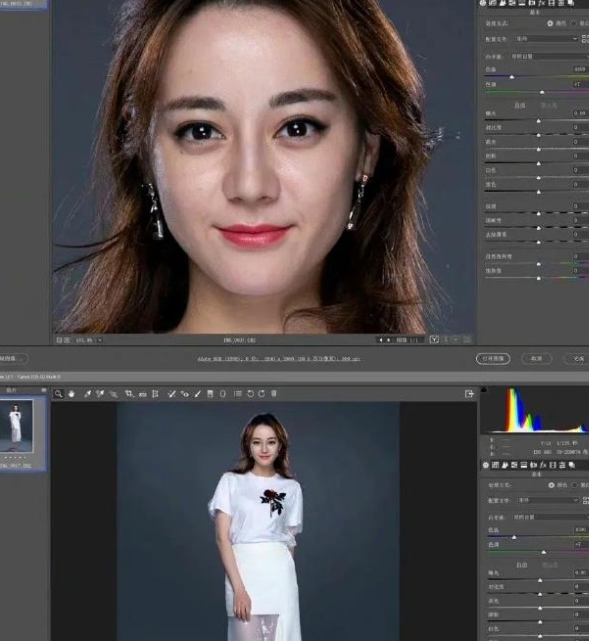Switch to the Tone Curve panel tab
This screenshot has height=641, width=589.
495,465
